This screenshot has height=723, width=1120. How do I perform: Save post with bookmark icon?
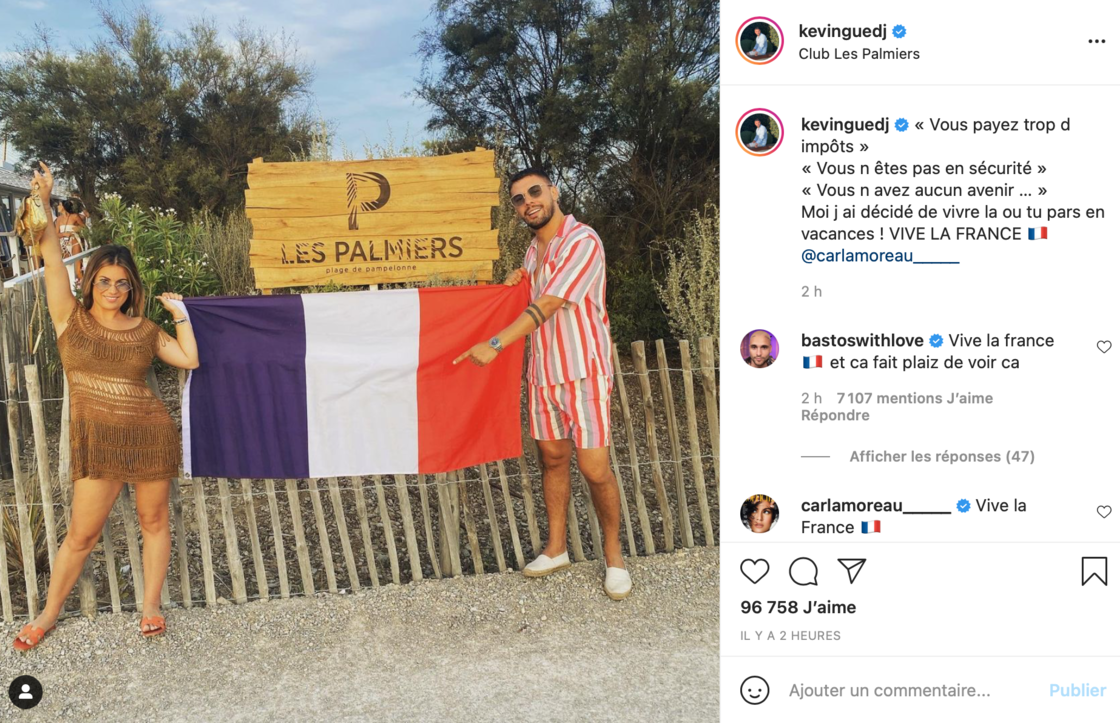[1094, 572]
